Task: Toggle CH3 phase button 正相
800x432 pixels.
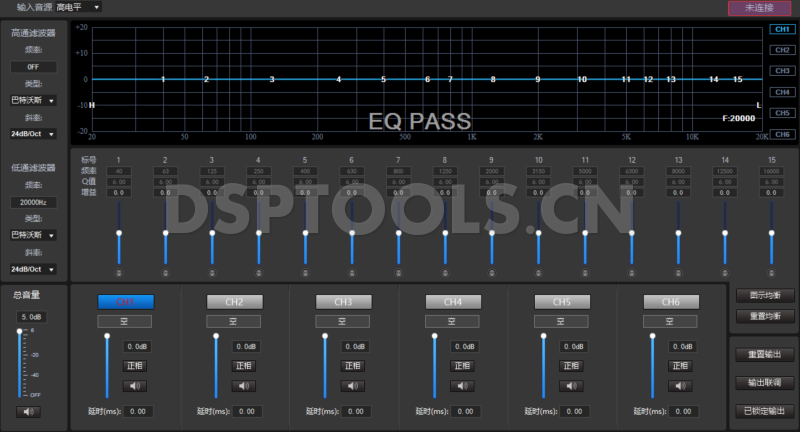Action: 353,366
